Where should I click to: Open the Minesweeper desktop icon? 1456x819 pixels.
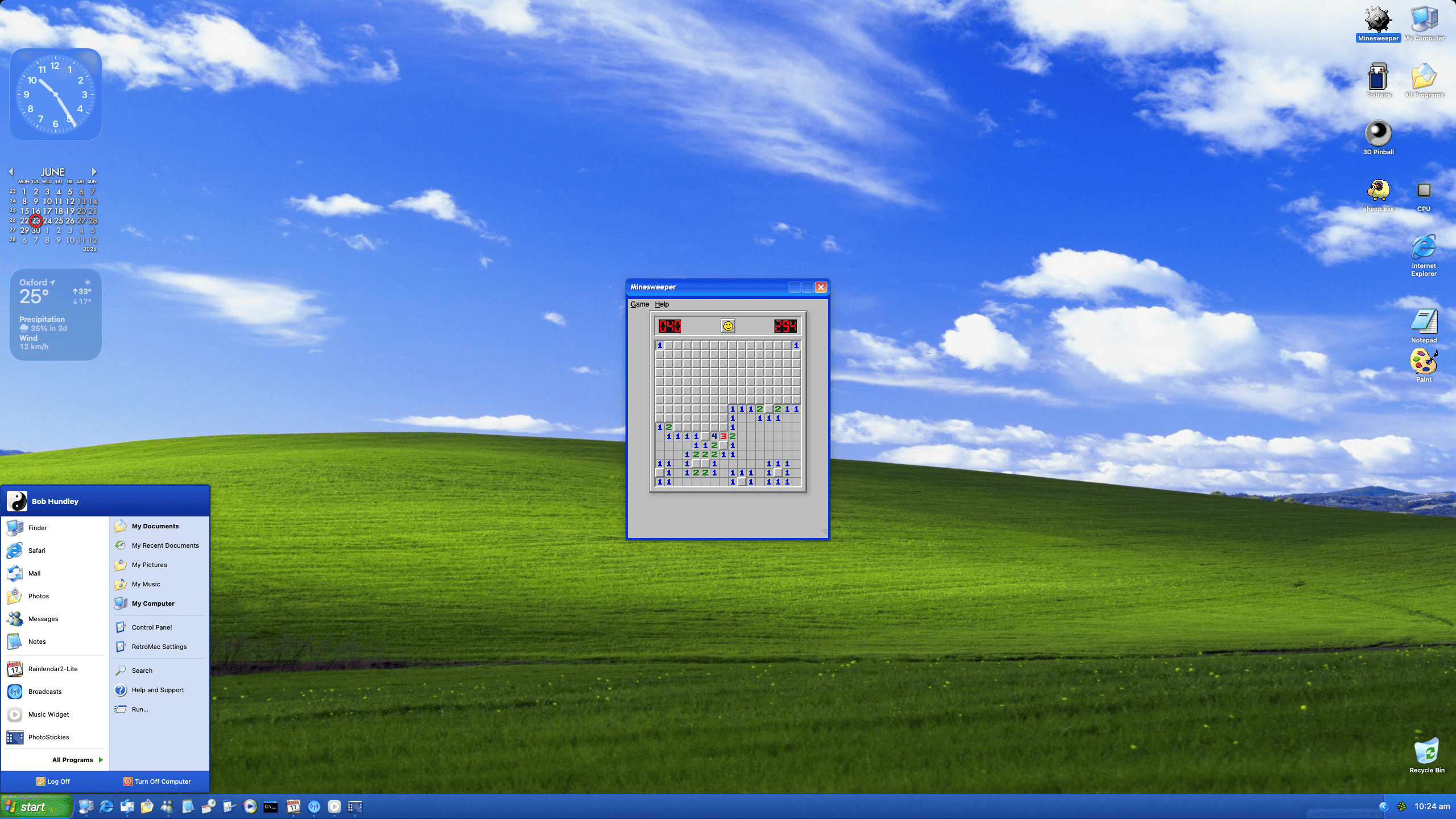[1378, 24]
